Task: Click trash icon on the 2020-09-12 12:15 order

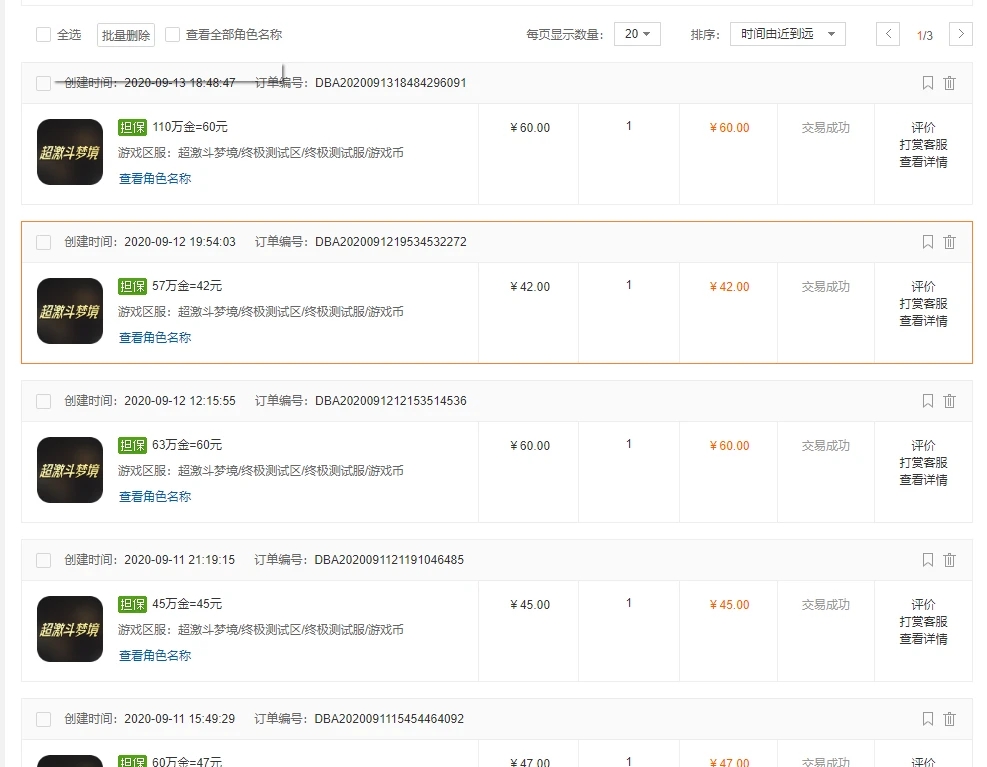Action: point(950,400)
